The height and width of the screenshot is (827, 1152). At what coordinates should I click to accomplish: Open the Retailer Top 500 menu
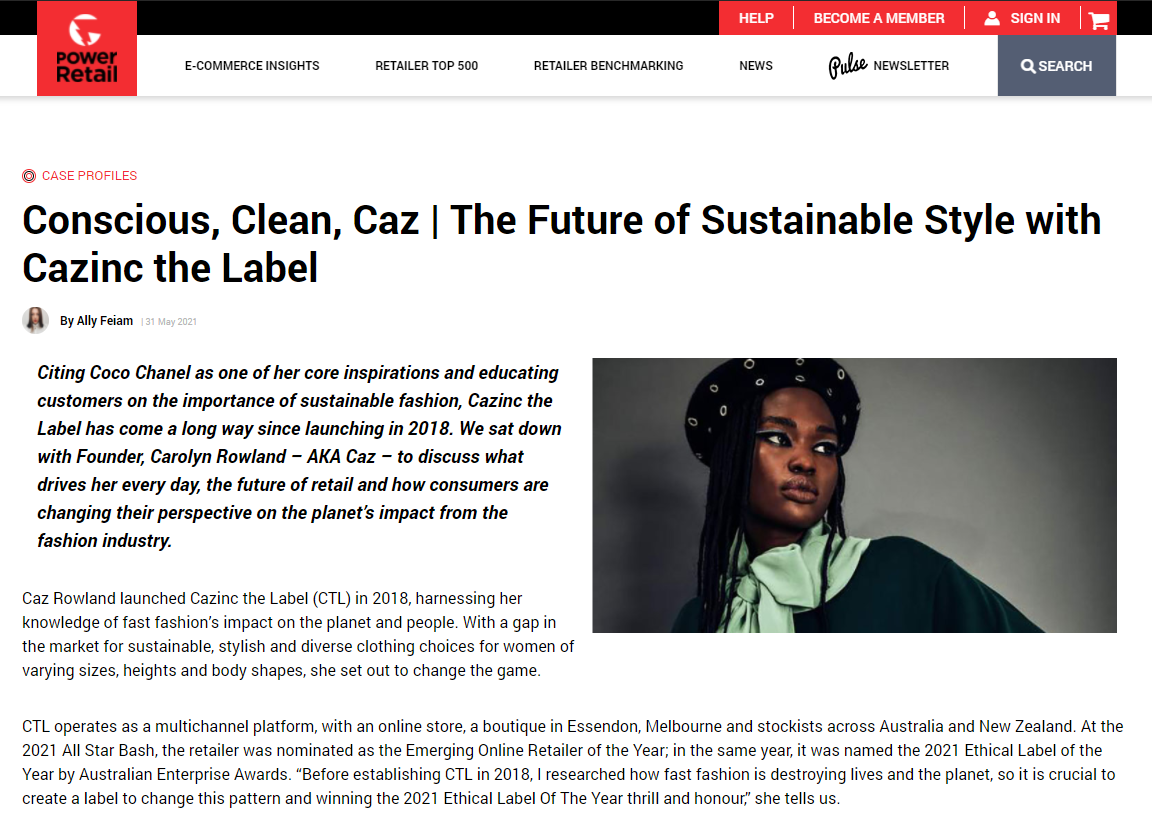(427, 66)
